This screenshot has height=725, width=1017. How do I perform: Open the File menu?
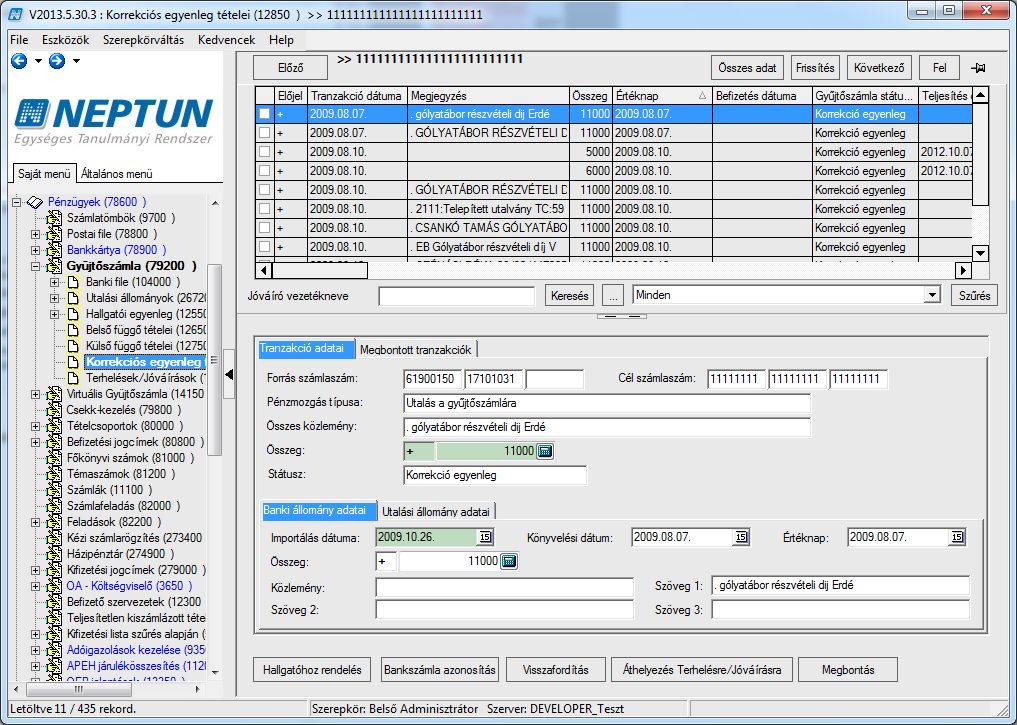(19, 40)
